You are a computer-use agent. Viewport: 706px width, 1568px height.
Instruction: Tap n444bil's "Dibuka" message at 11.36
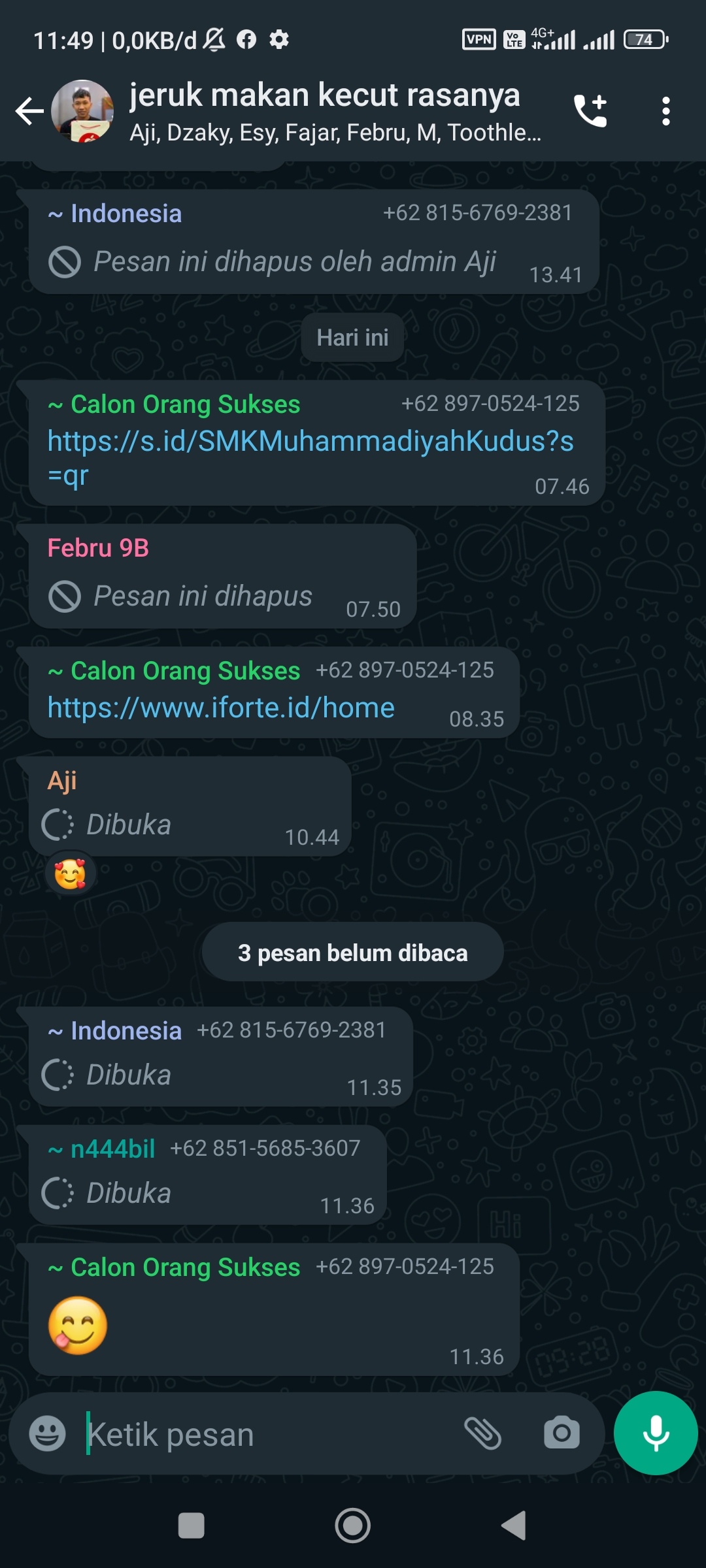[207, 1175]
